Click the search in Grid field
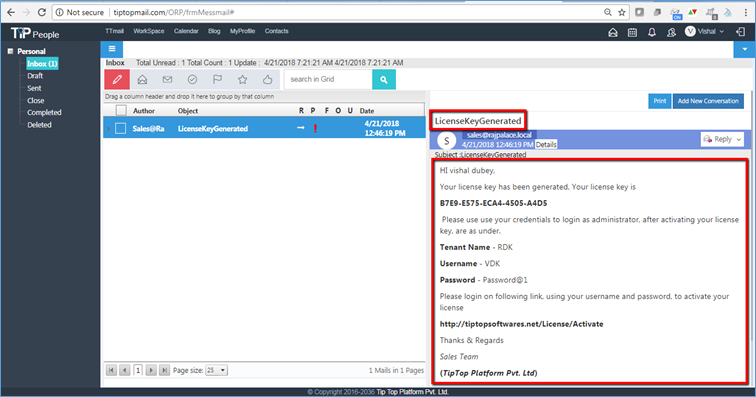Screen dimensions: 756x397 (x=328, y=80)
